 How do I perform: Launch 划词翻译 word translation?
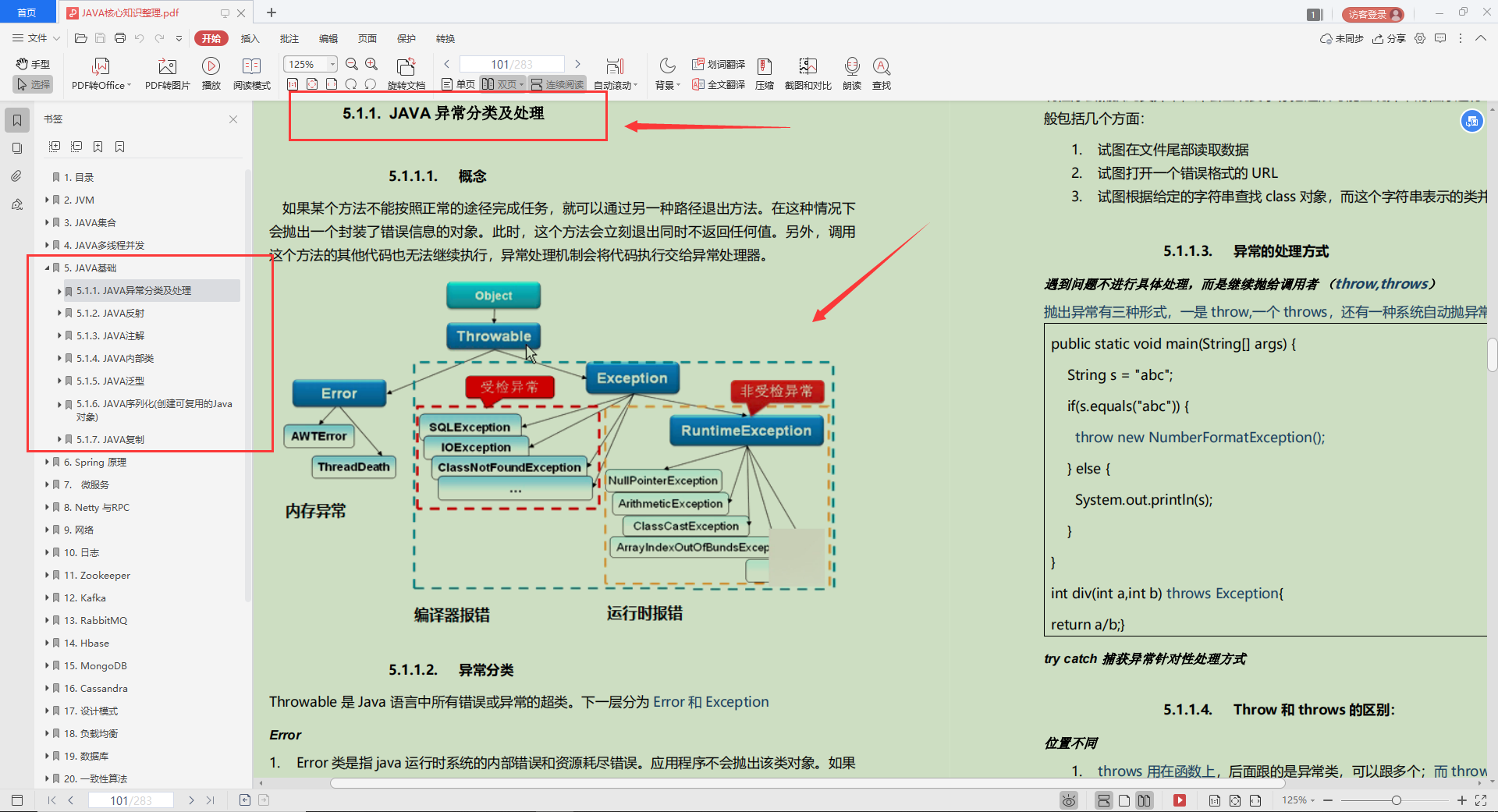(x=717, y=64)
